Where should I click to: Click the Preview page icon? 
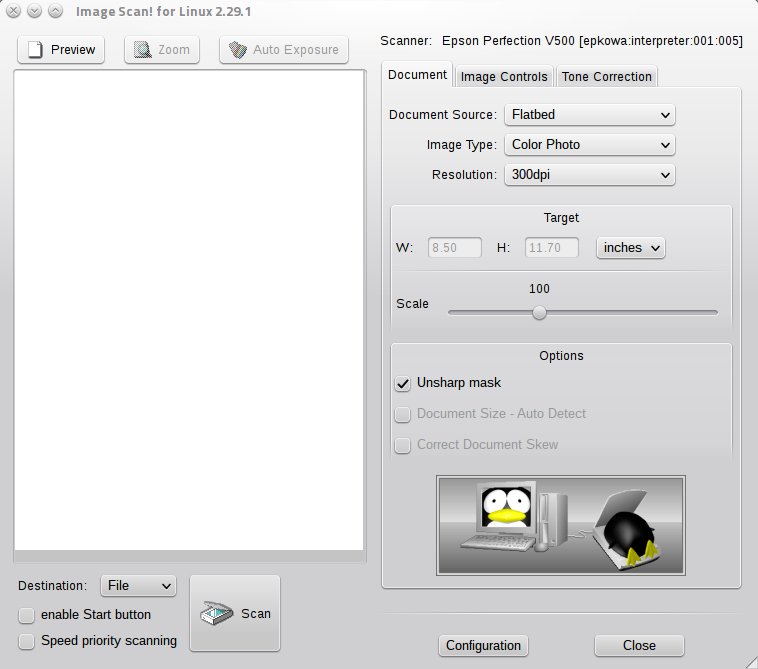pyautogui.click(x=37, y=50)
